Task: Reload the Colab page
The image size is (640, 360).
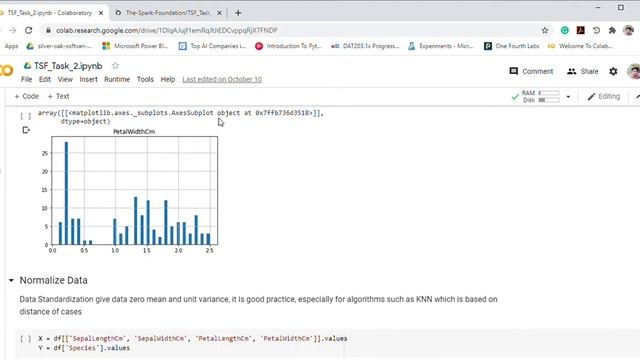Action: (29, 30)
